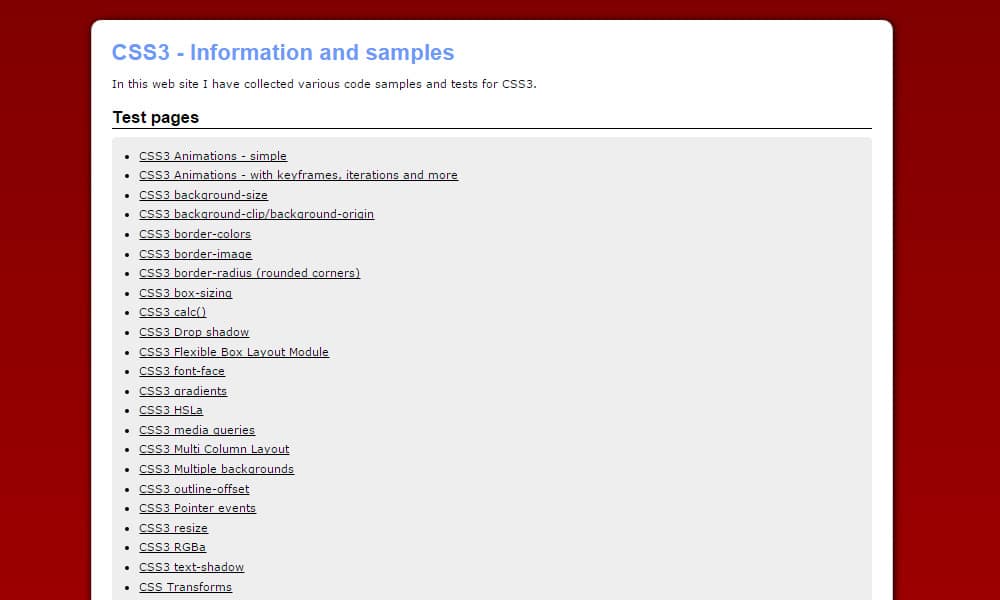
Task: Open CSS3 border-radius rounded corners page
Action: pos(249,273)
